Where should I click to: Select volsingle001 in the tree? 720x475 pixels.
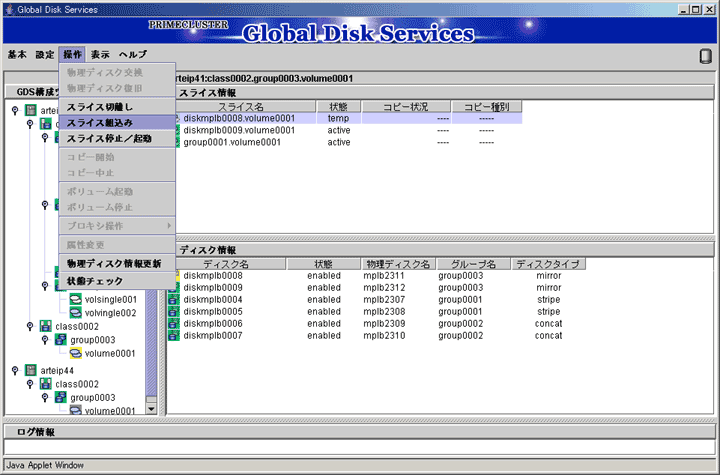pyautogui.click(x=111, y=300)
